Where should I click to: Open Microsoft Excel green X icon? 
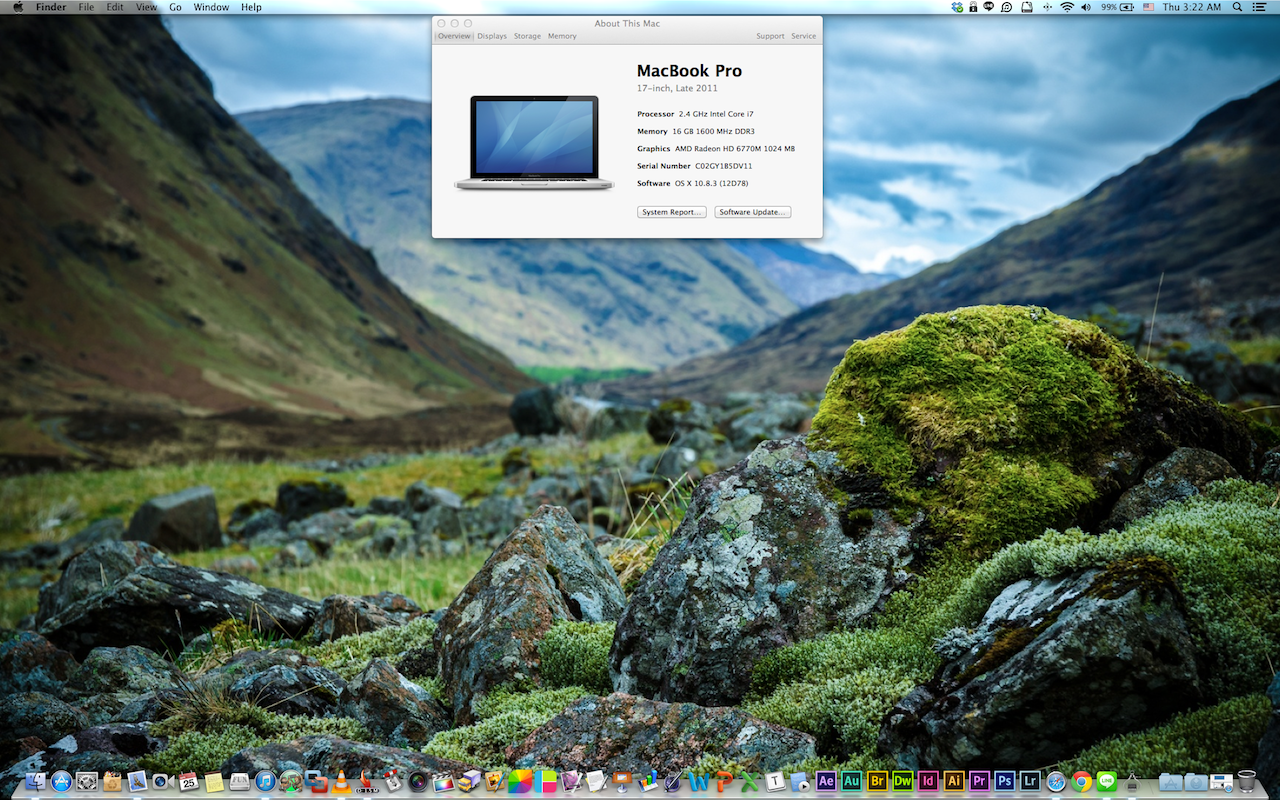[x=750, y=781]
